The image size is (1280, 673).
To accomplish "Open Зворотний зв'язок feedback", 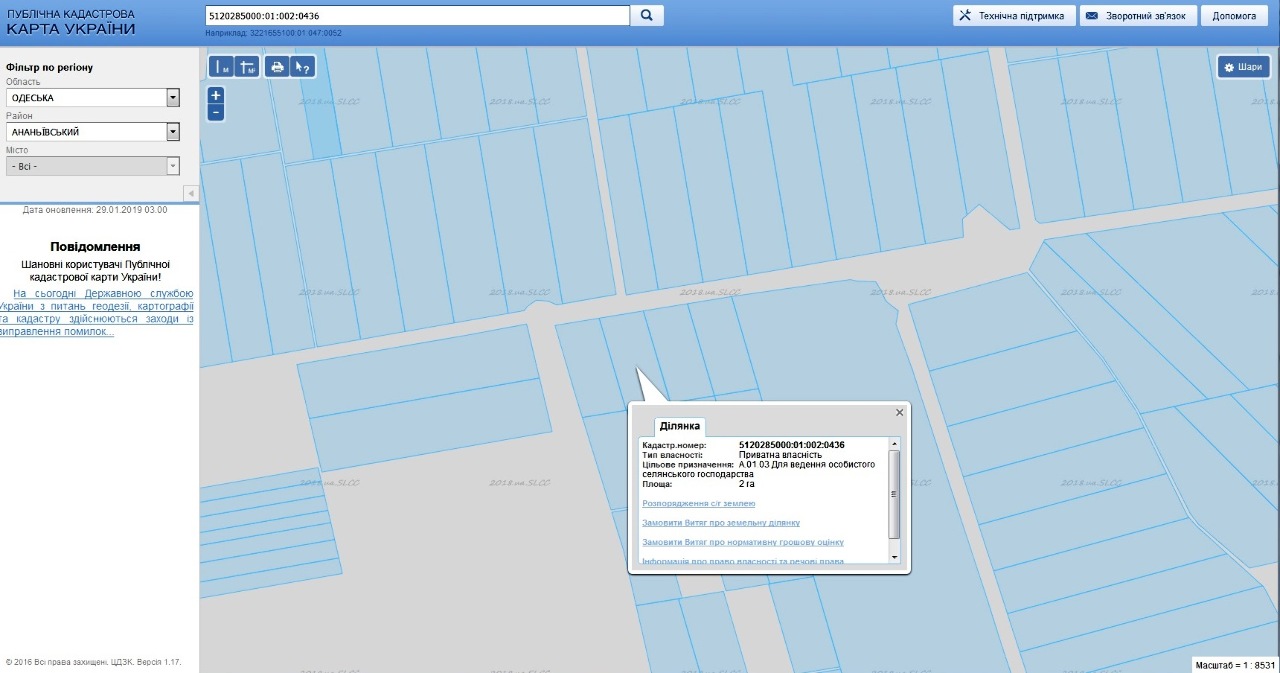I will coord(1139,16).
